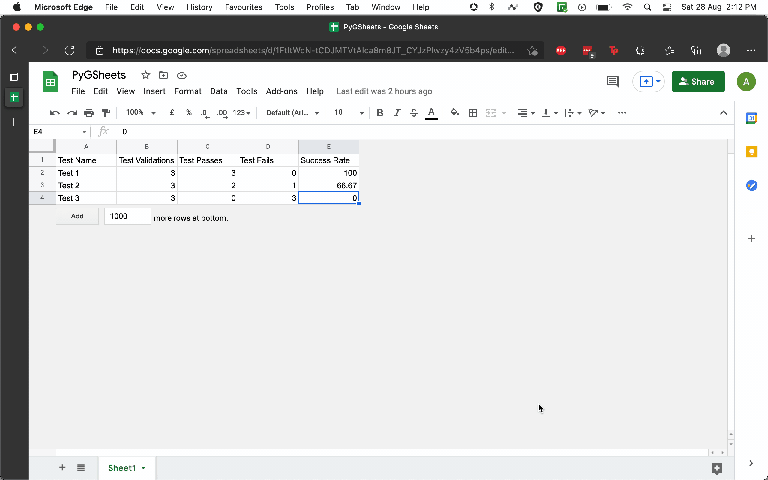Open the Borders tool

[473, 113]
